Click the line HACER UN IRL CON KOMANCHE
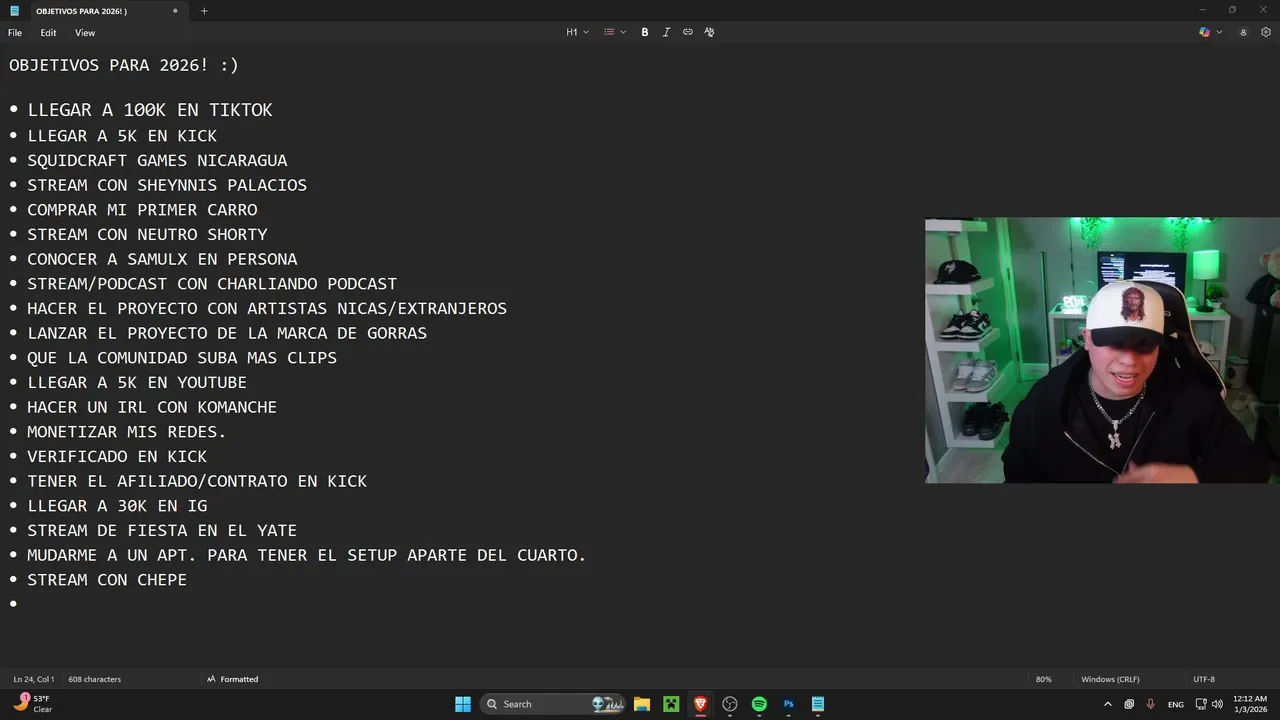Screen dimensions: 1280x720 [152, 407]
